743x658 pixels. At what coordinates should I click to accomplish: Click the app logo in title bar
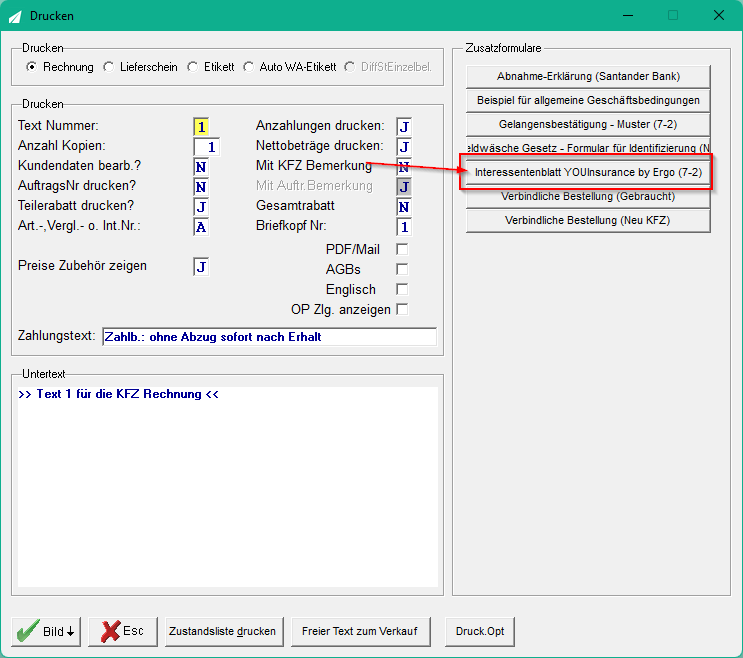point(15,16)
